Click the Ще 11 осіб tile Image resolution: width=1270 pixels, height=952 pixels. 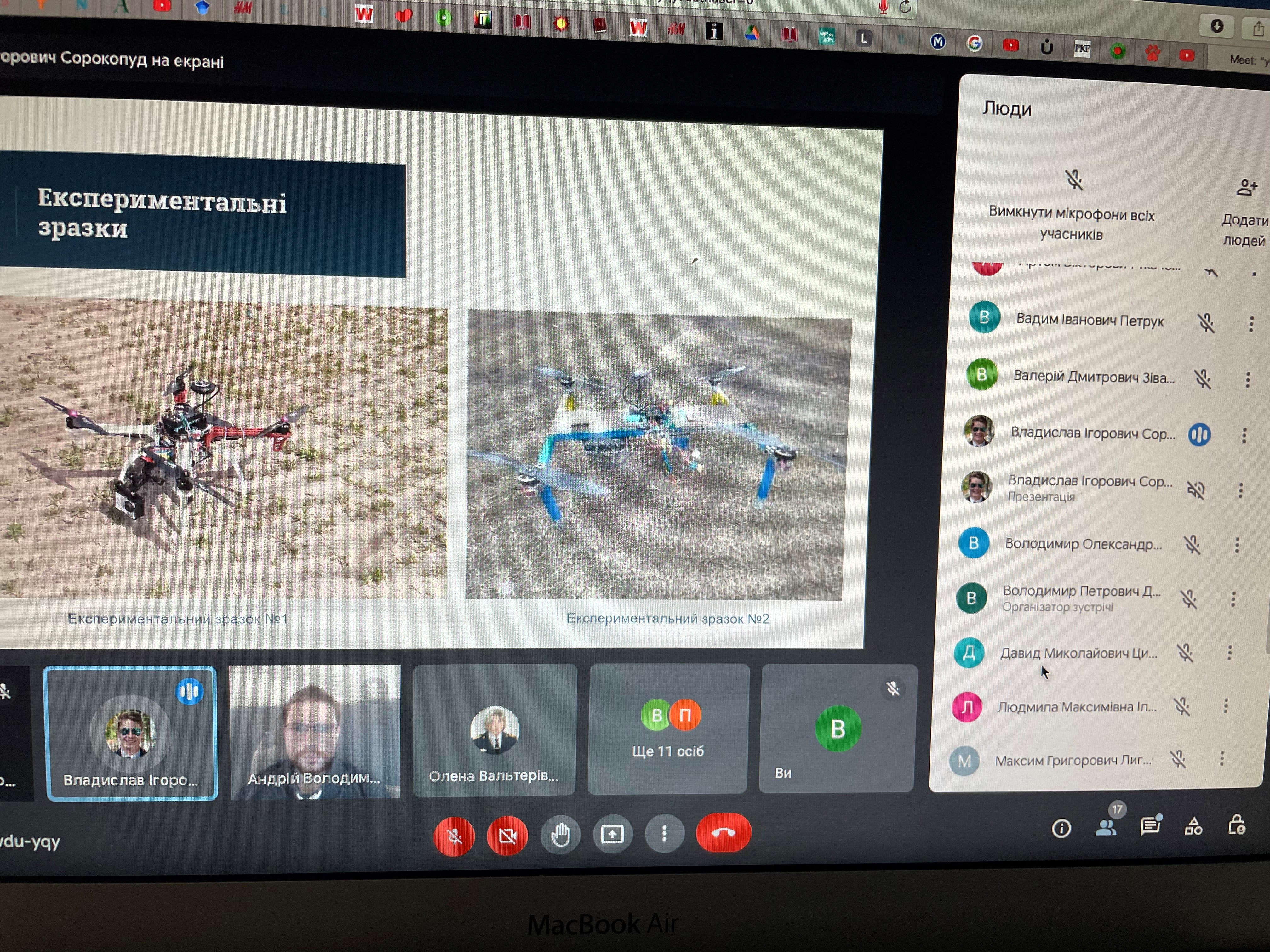pos(668,729)
